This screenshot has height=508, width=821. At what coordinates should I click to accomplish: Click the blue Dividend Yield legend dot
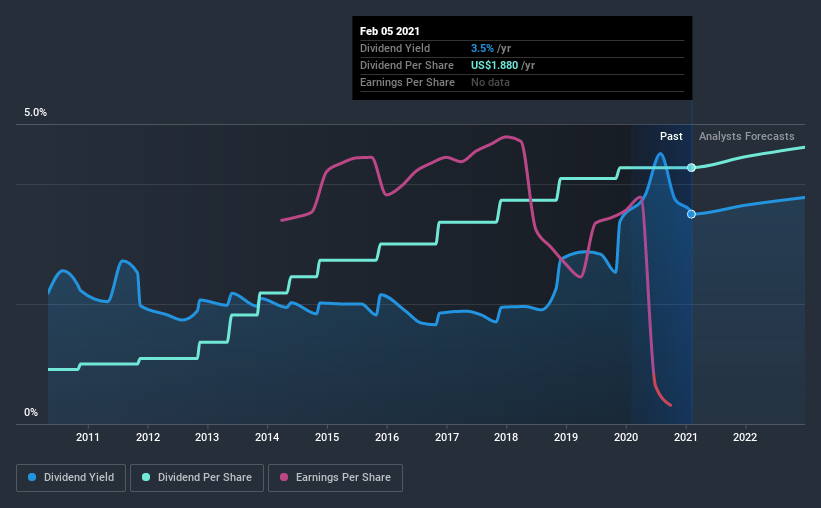[32, 477]
